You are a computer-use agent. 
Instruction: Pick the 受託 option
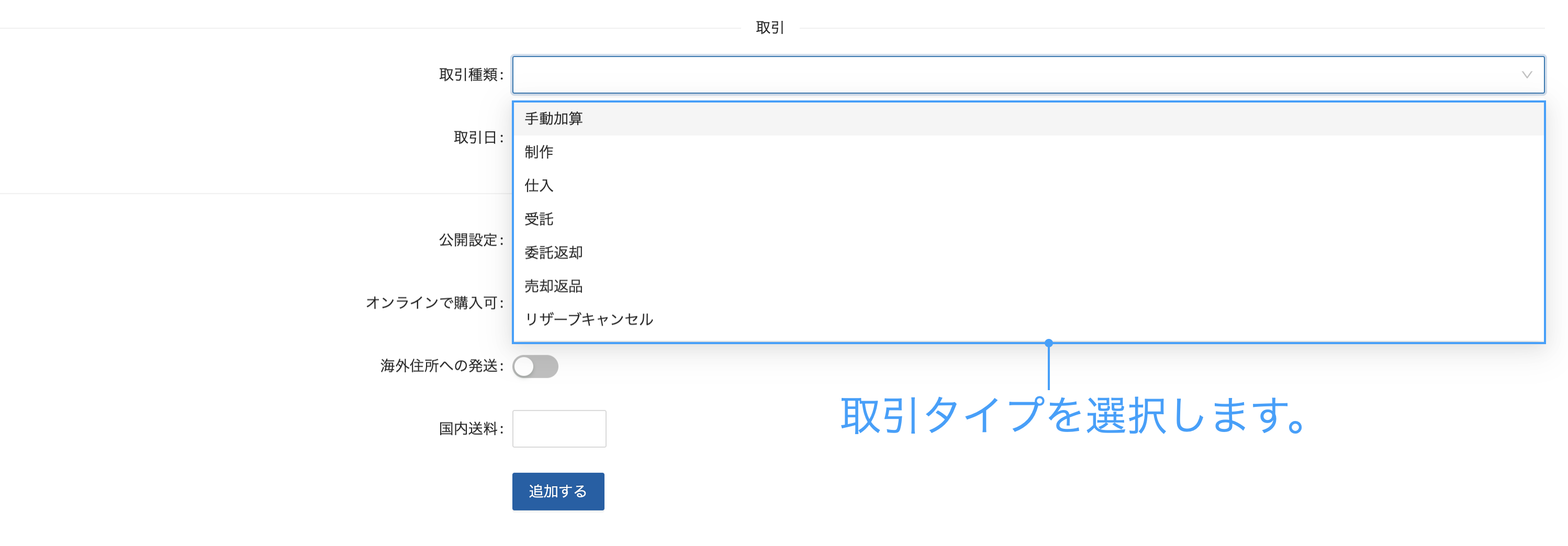pyautogui.click(x=1028, y=219)
